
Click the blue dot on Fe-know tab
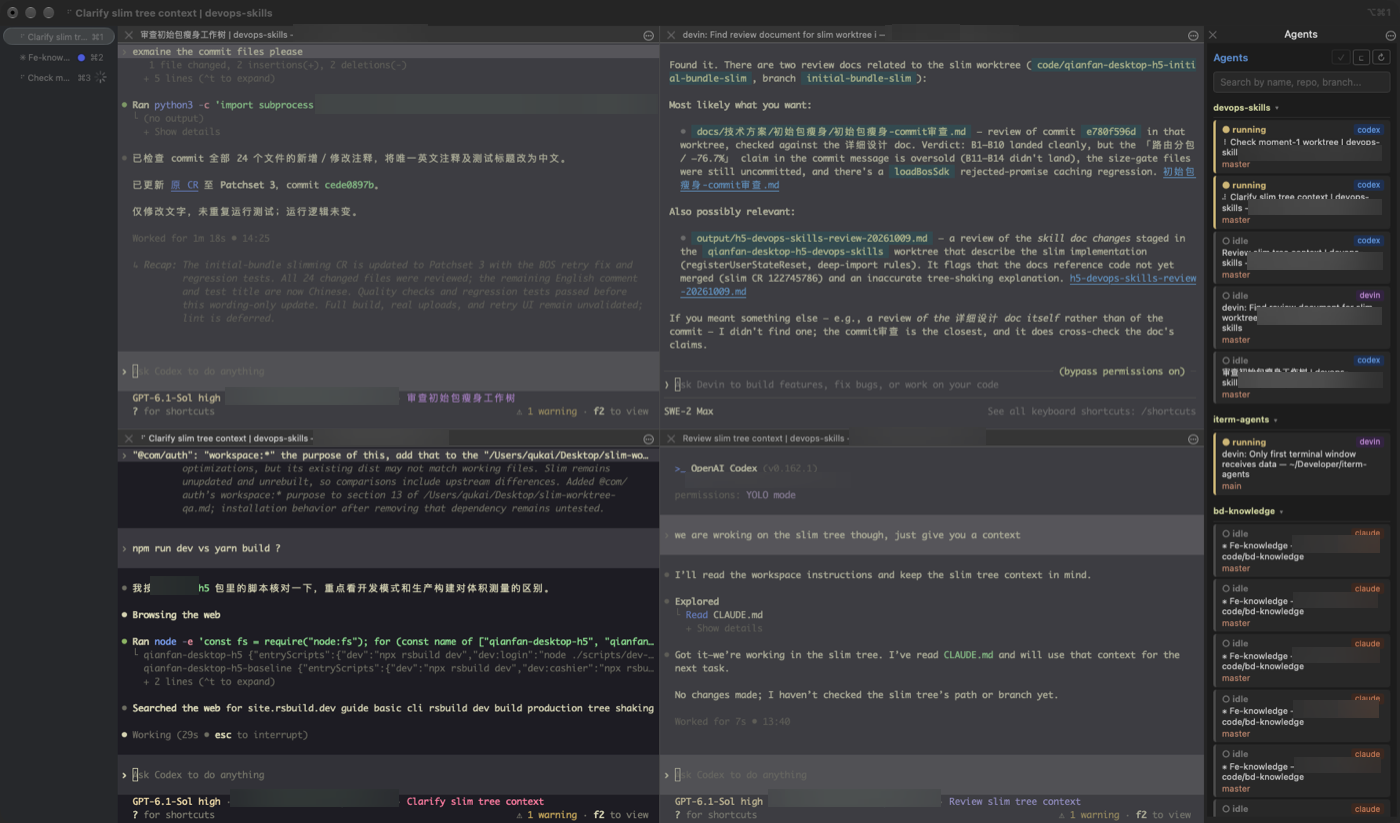click(82, 58)
